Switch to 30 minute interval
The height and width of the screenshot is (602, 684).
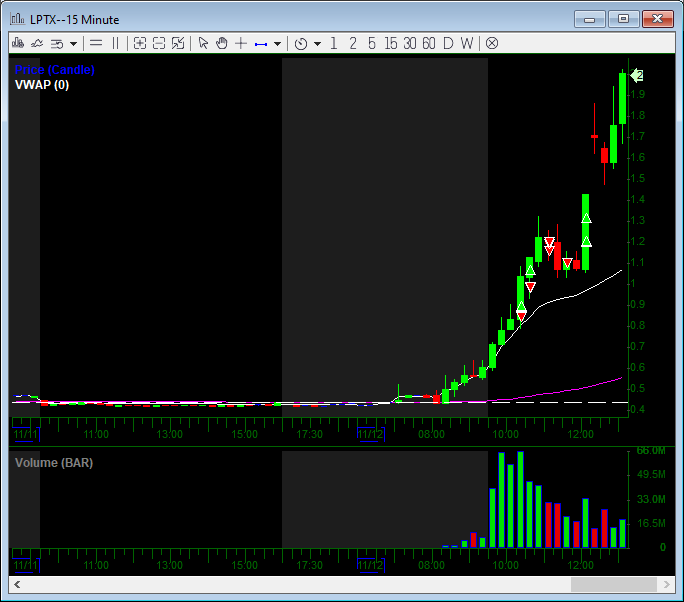[x=410, y=43]
